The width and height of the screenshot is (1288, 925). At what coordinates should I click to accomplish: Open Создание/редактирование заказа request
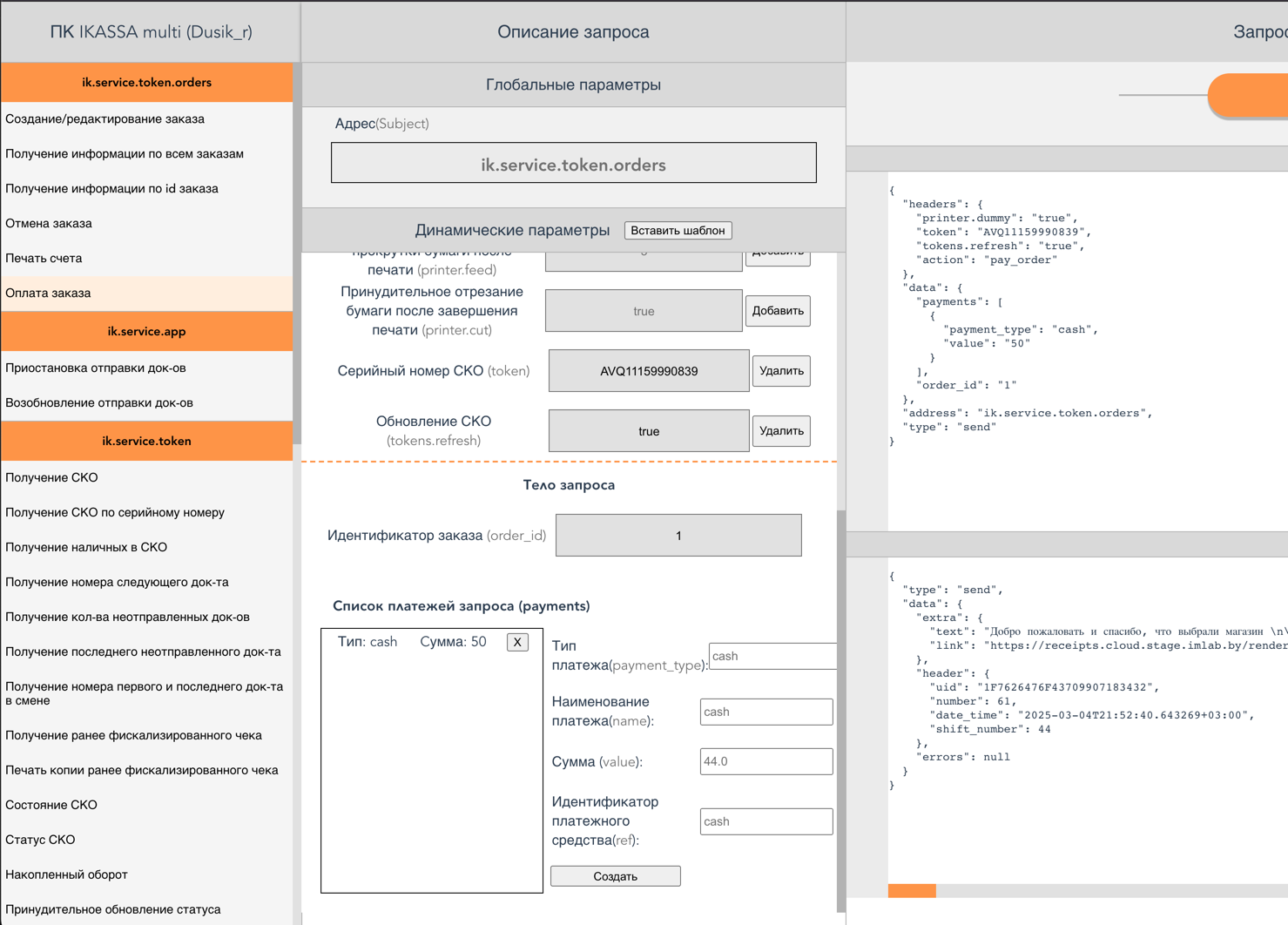coord(105,119)
